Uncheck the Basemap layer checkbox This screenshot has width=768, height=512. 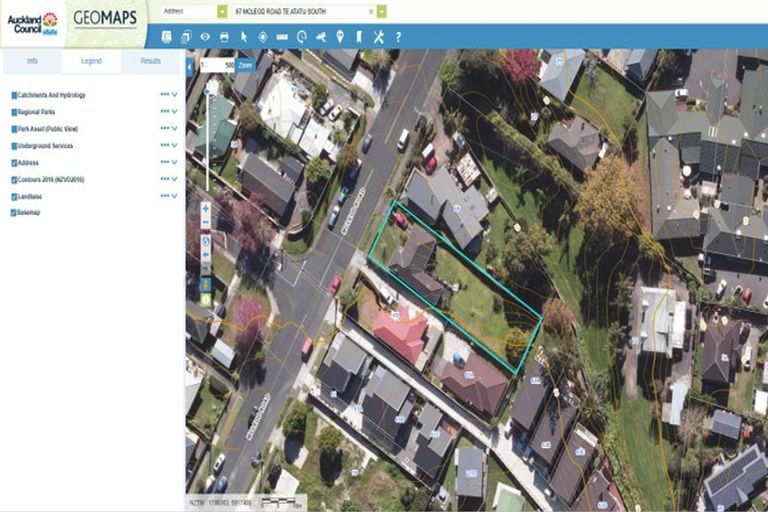[14, 213]
